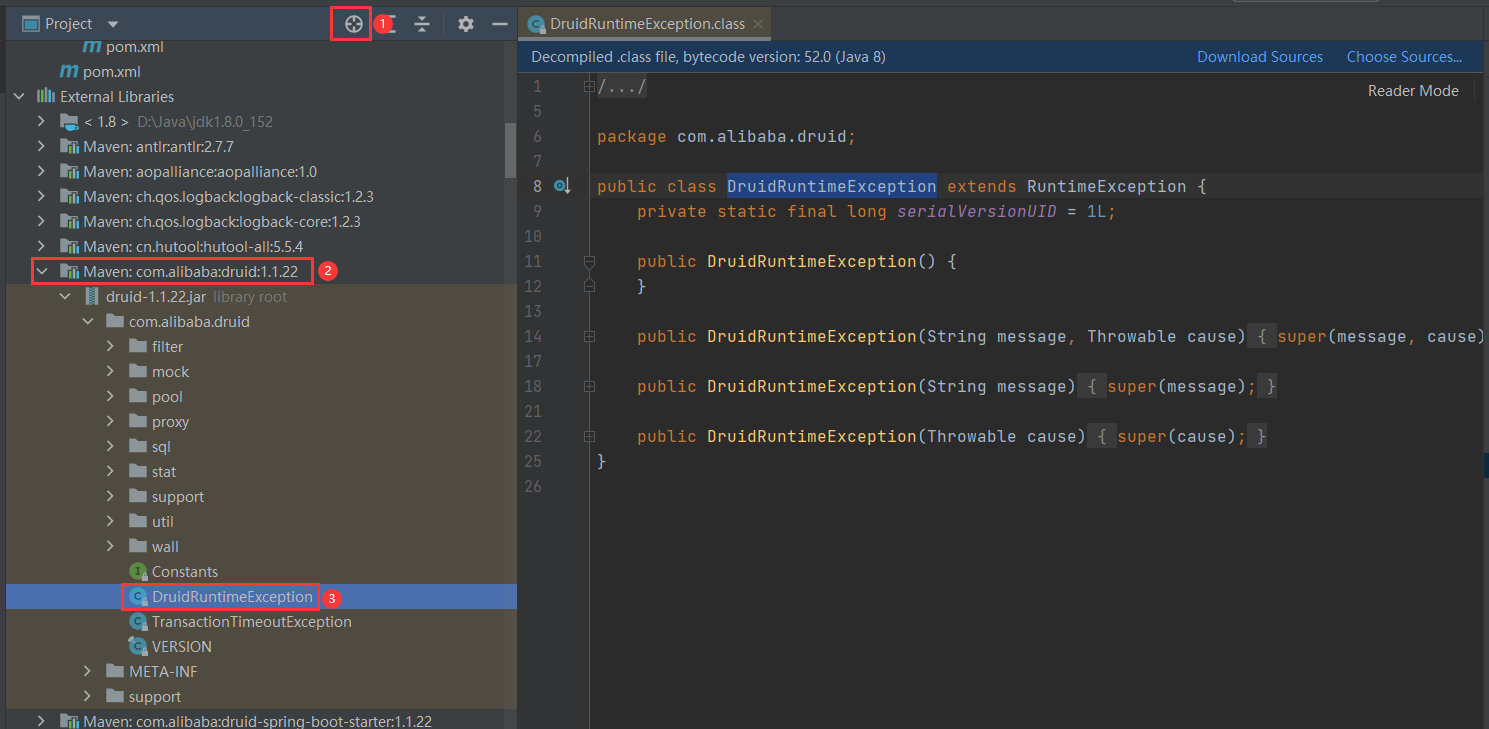The height and width of the screenshot is (729, 1489).
Task: Click the highlighted DruidRuntimeException class name in code
Action: 832,186
